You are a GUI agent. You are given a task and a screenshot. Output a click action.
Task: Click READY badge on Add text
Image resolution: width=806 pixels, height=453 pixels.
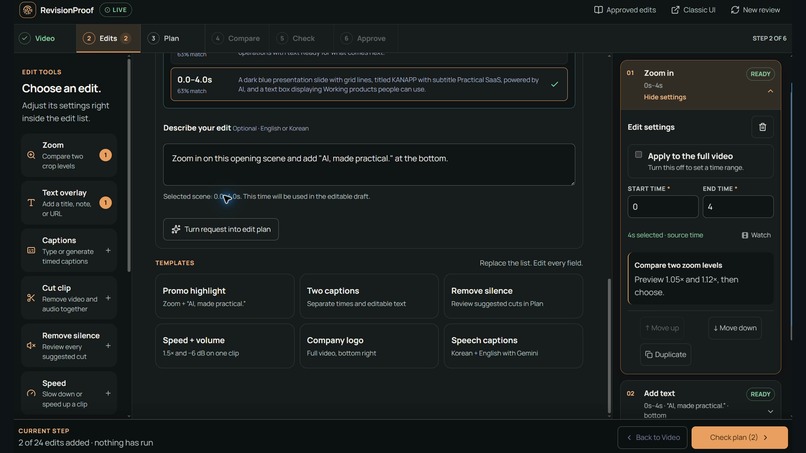(760, 394)
